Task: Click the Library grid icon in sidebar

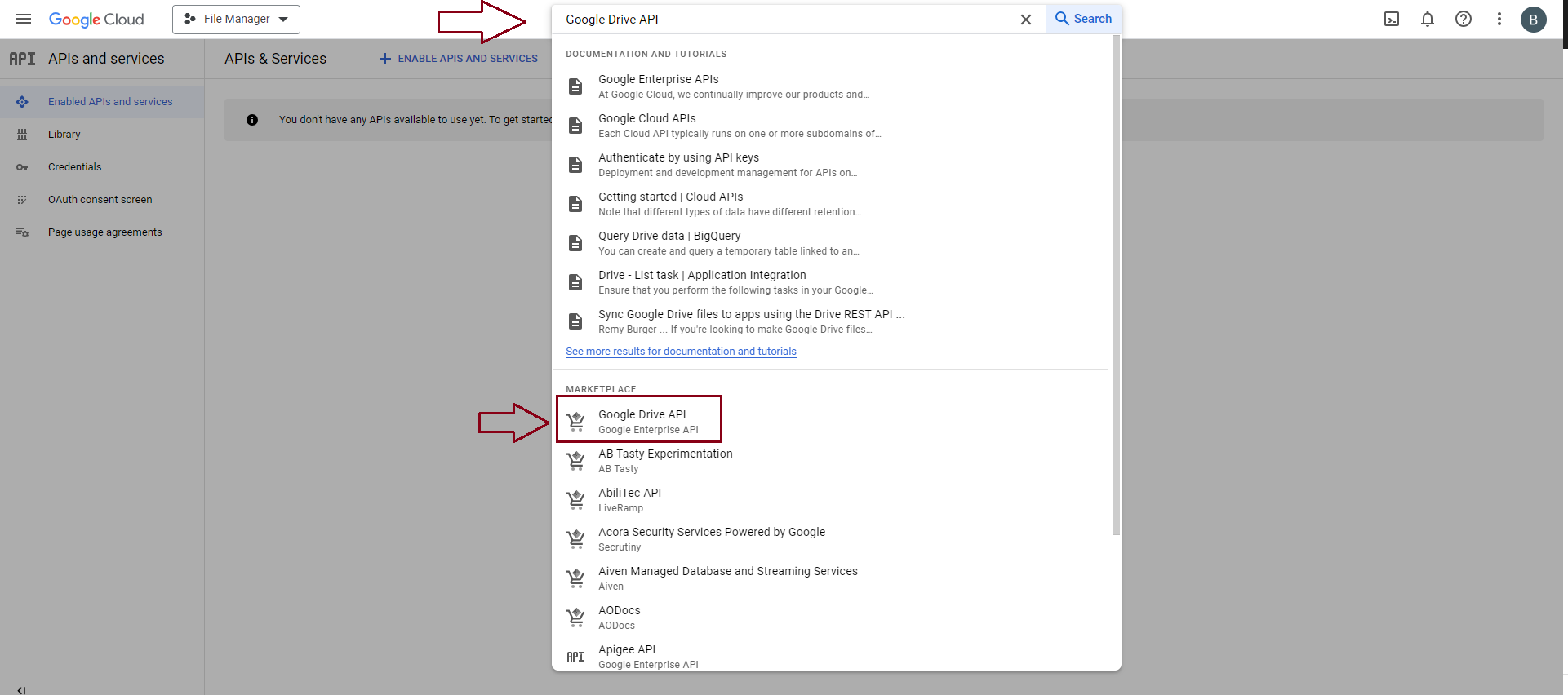Action: [22, 135]
